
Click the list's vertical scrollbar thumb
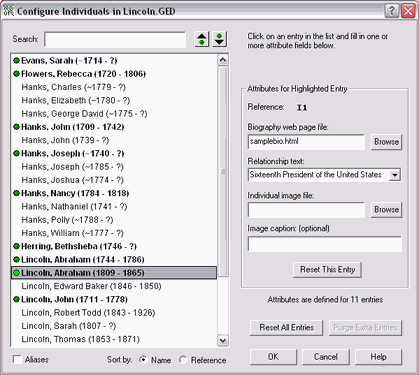[x=223, y=171]
